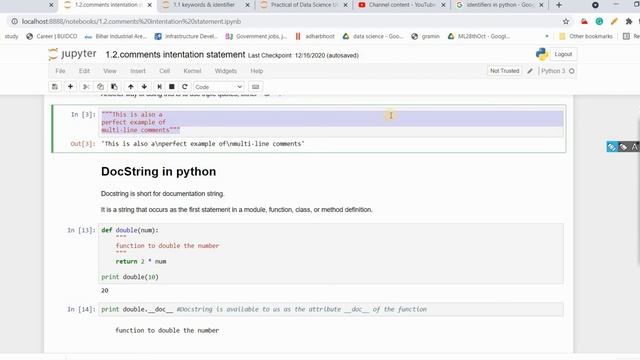Click the Out[3] output text
The height and width of the screenshot is (360, 640).
click(x=202, y=144)
